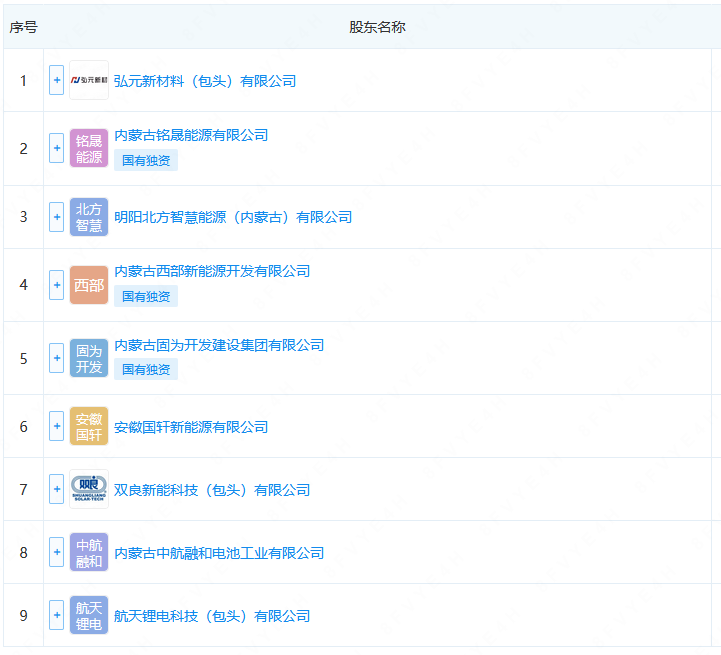This screenshot has width=721, height=655.
Task: Click the purple 中航融和 logo icon
Action: (88, 553)
